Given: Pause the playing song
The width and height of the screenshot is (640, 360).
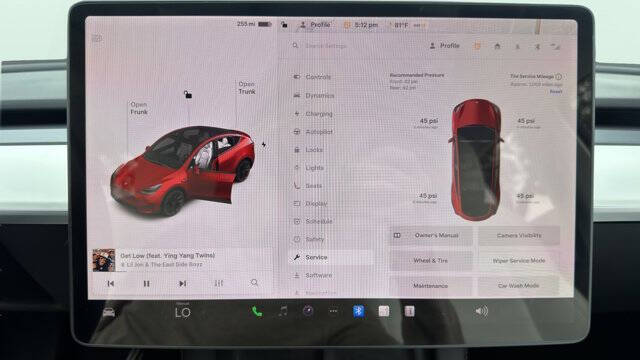Looking at the screenshot, I should (x=147, y=283).
